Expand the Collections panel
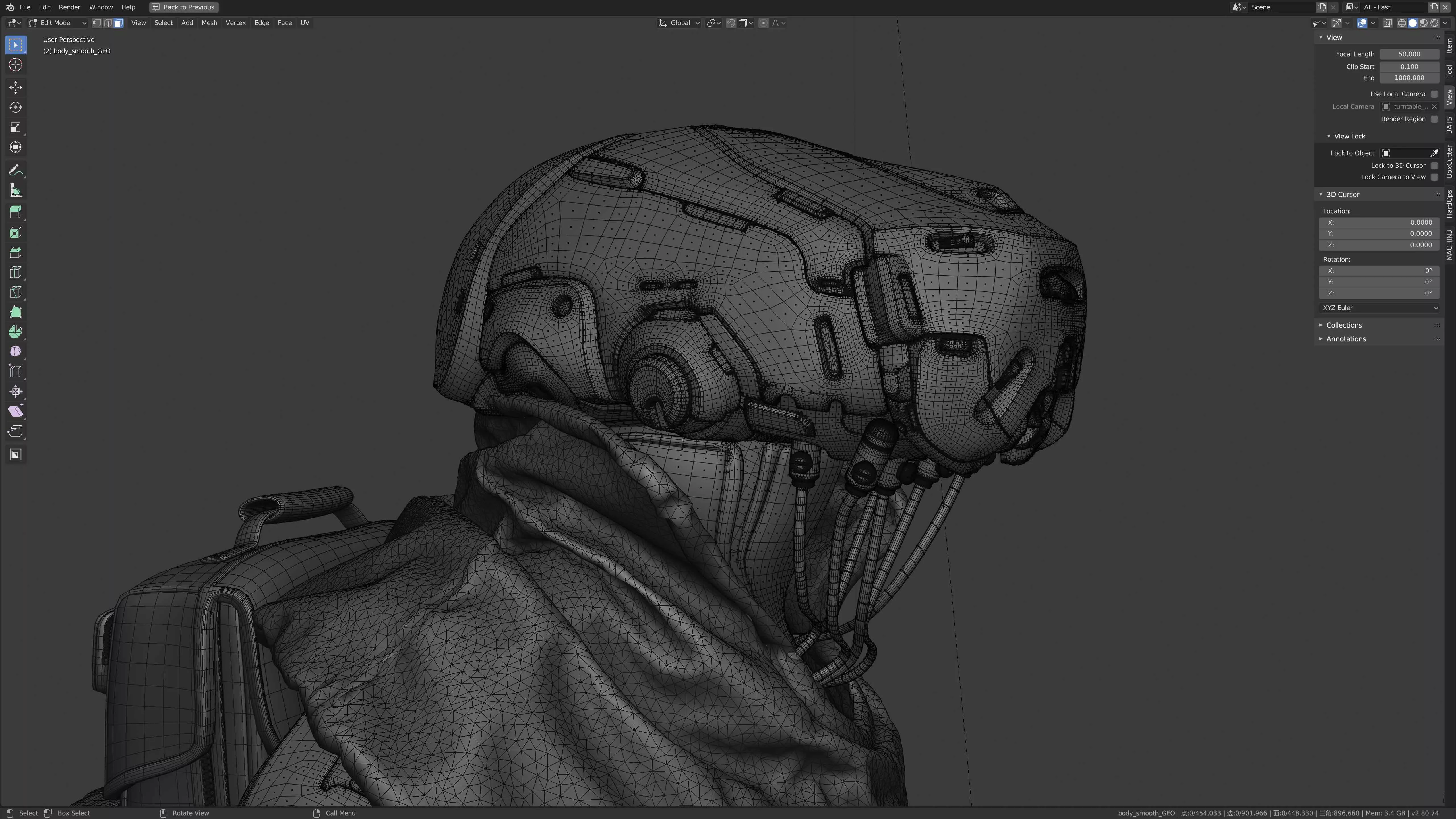1456x819 pixels. (1344, 325)
